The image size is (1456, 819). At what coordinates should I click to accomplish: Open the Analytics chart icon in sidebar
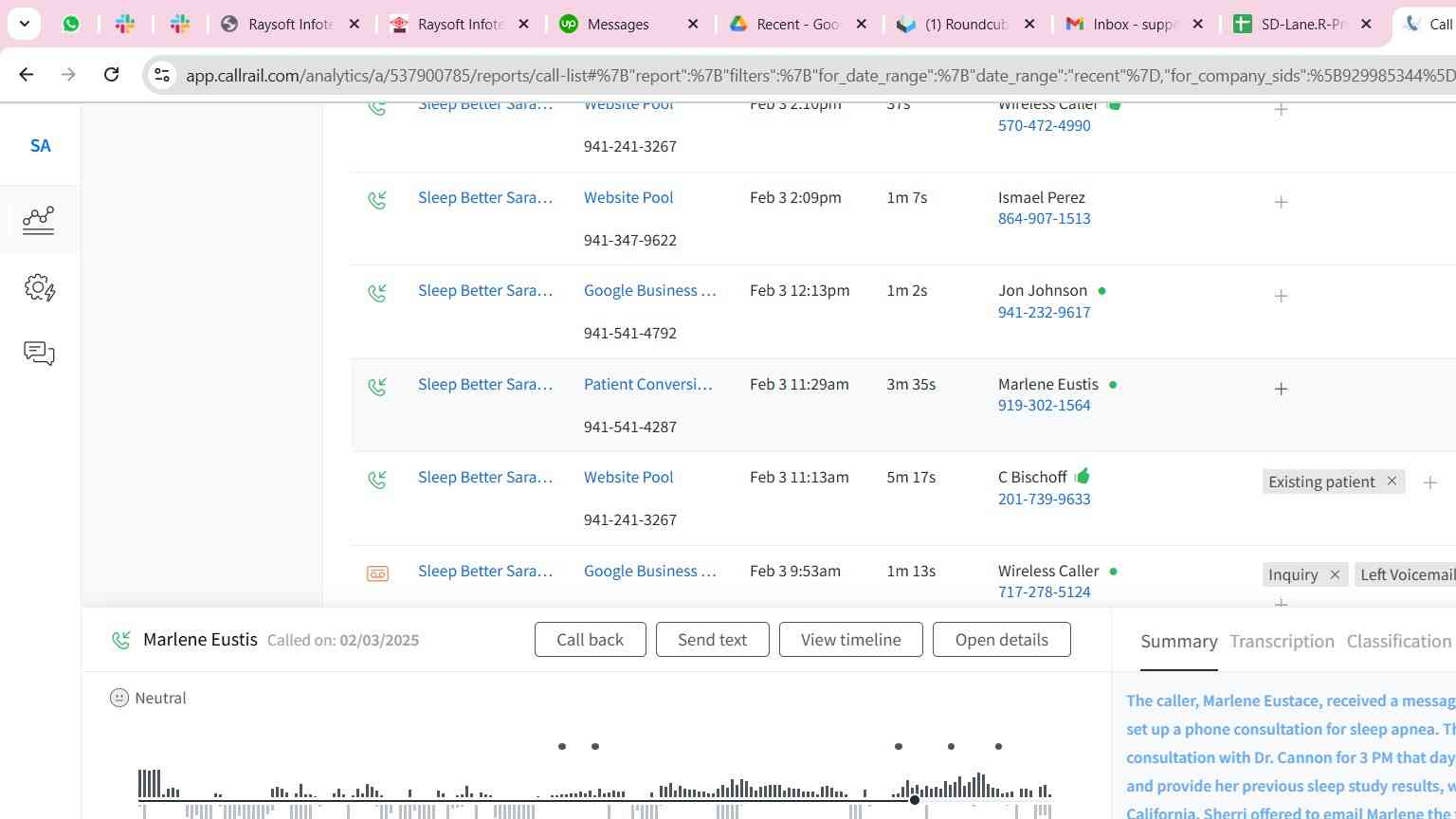[39, 220]
